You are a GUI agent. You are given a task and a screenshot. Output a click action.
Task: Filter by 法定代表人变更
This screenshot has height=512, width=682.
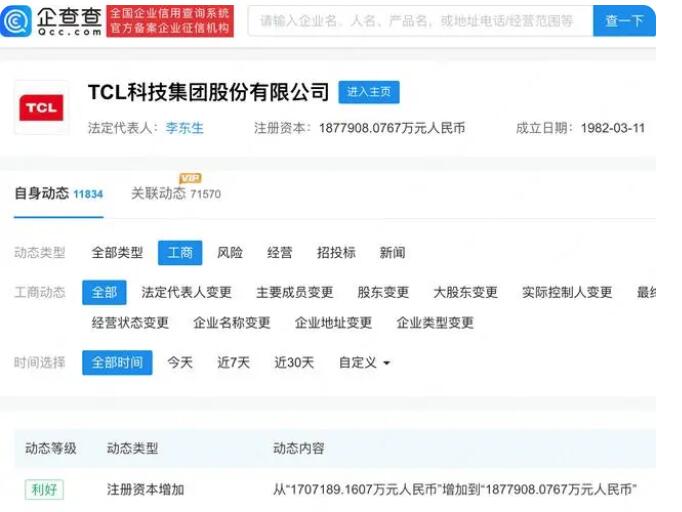pos(186,292)
